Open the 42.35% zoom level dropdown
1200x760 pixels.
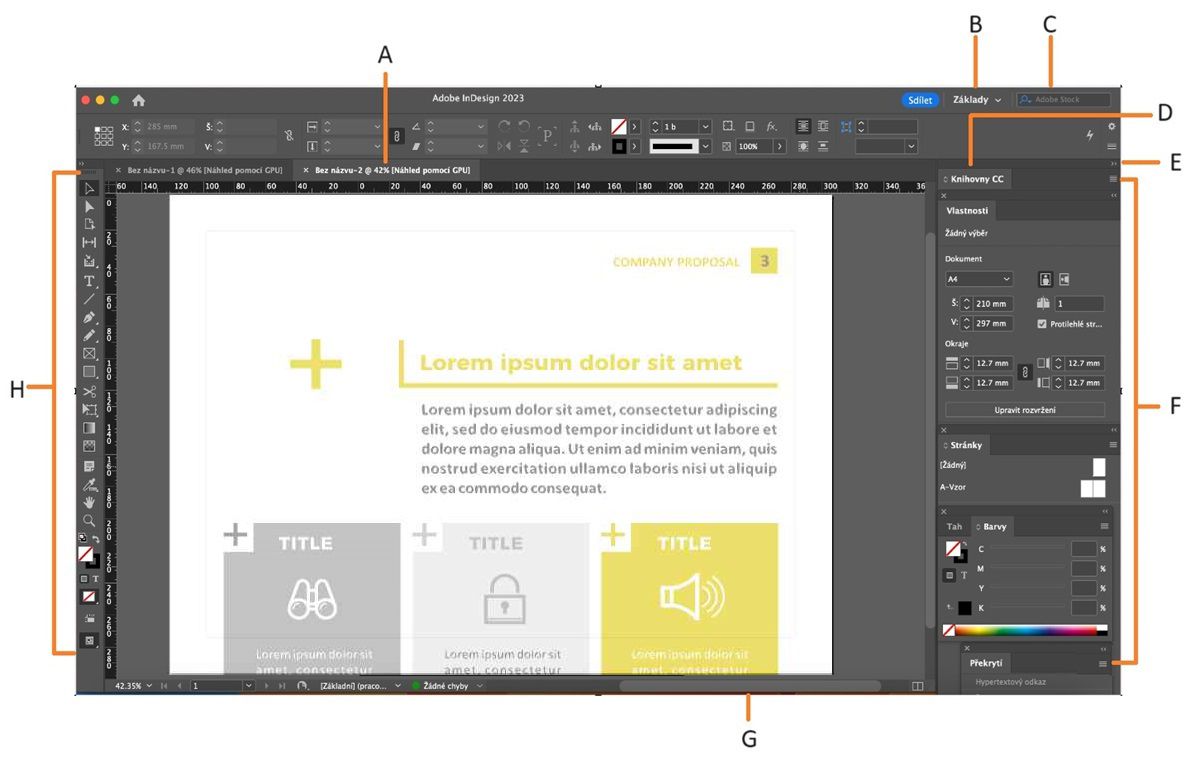(x=150, y=687)
